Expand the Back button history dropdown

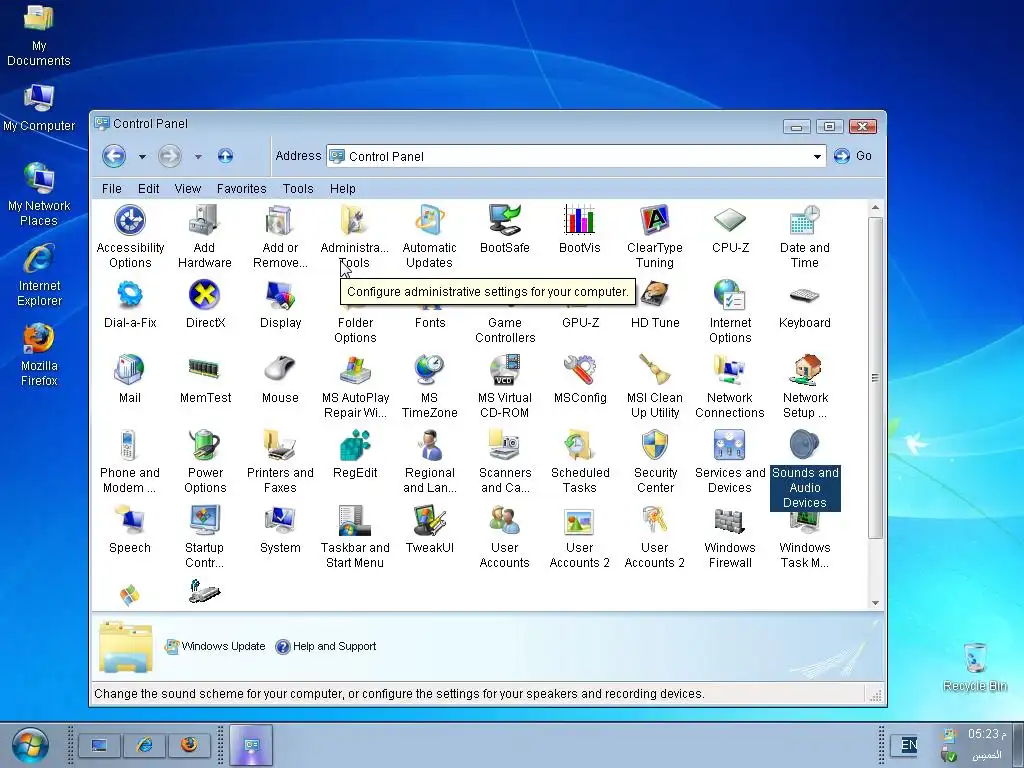[142, 157]
